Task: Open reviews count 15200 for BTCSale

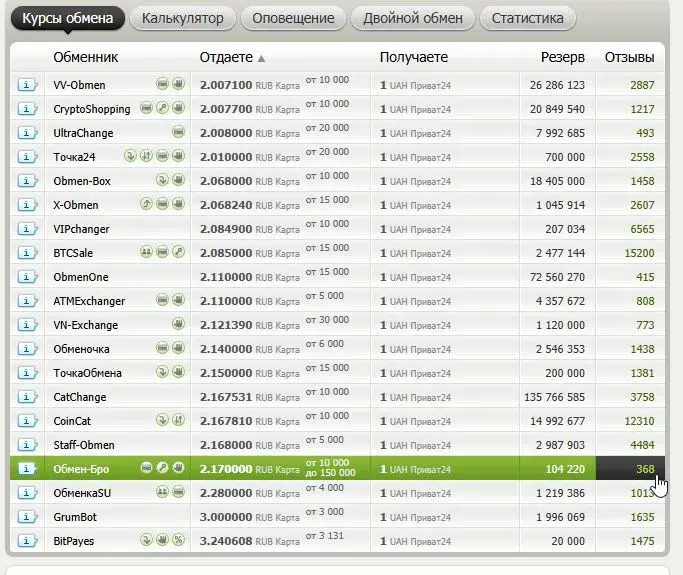Action: (639, 253)
